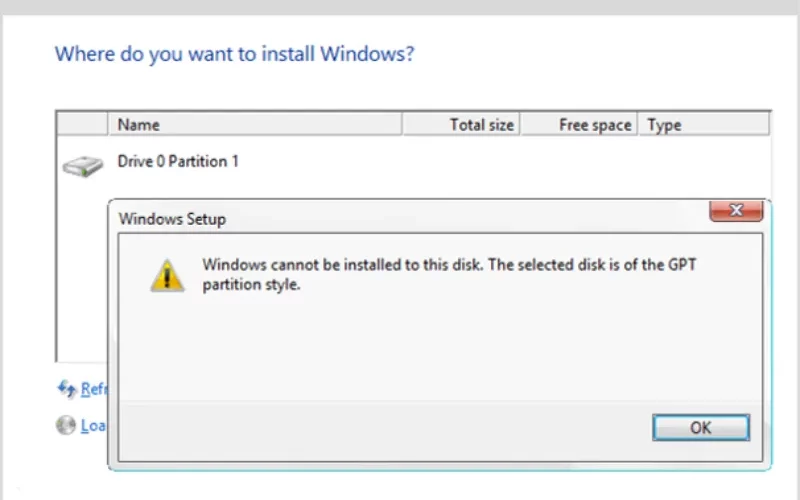Click the Refresh arrows icon
Screen dimensions: 800x500
pyautogui.click(x=67, y=389)
